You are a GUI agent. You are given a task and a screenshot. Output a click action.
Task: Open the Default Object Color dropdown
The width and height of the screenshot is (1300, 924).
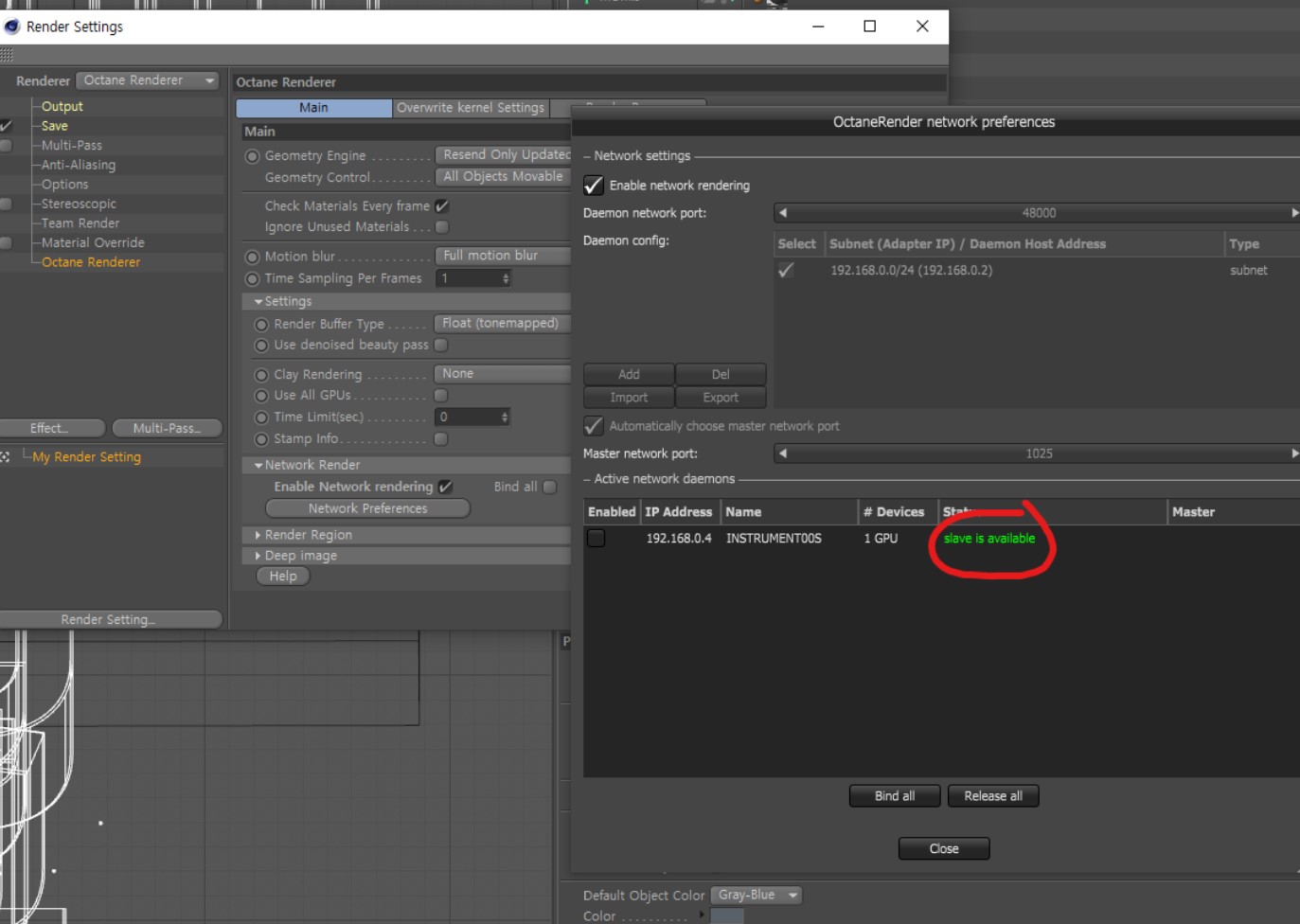pyautogui.click(x=757, y=896)
